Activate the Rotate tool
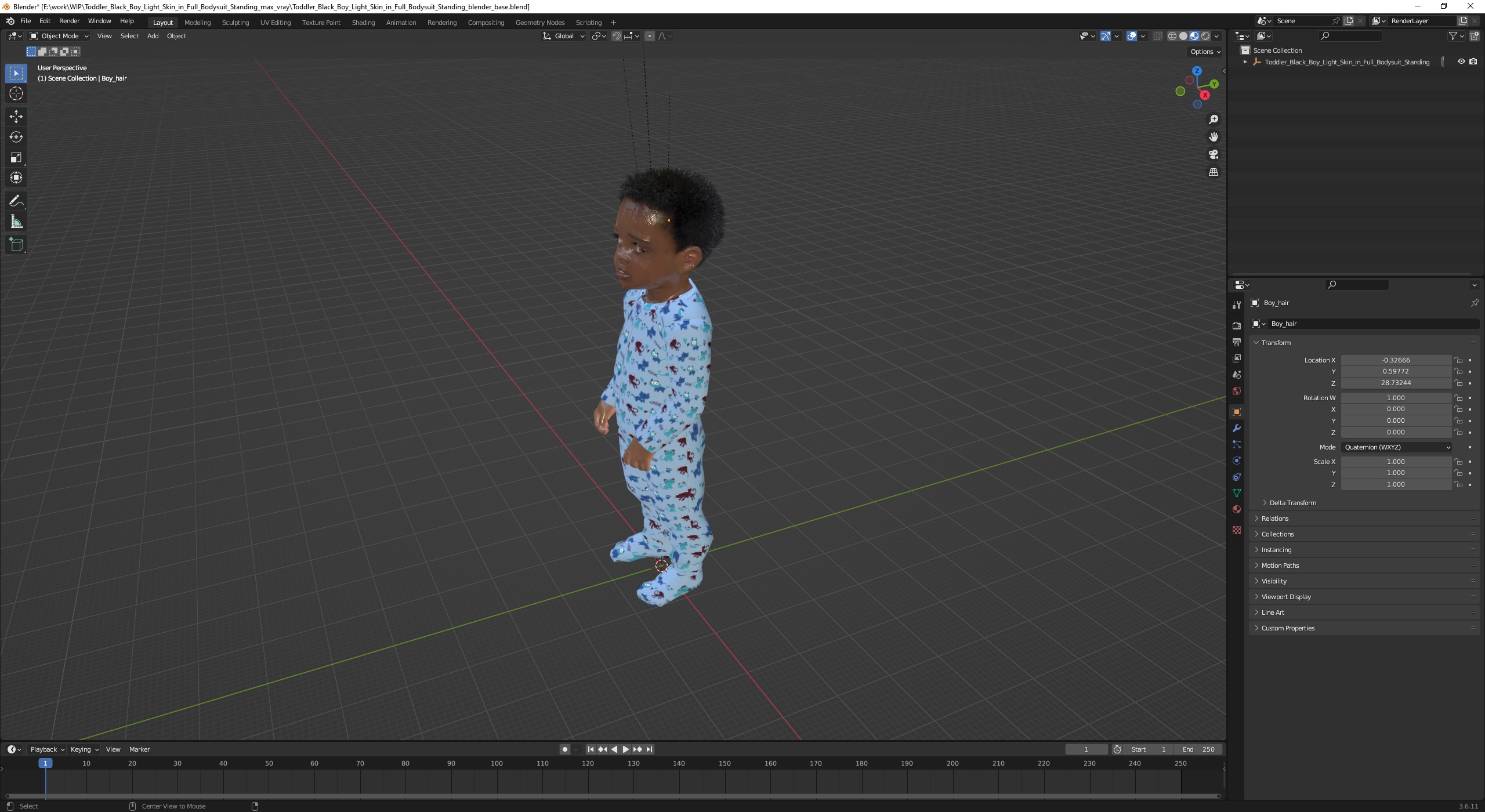This screenshot has width=1485, height=812. [16, 137]
